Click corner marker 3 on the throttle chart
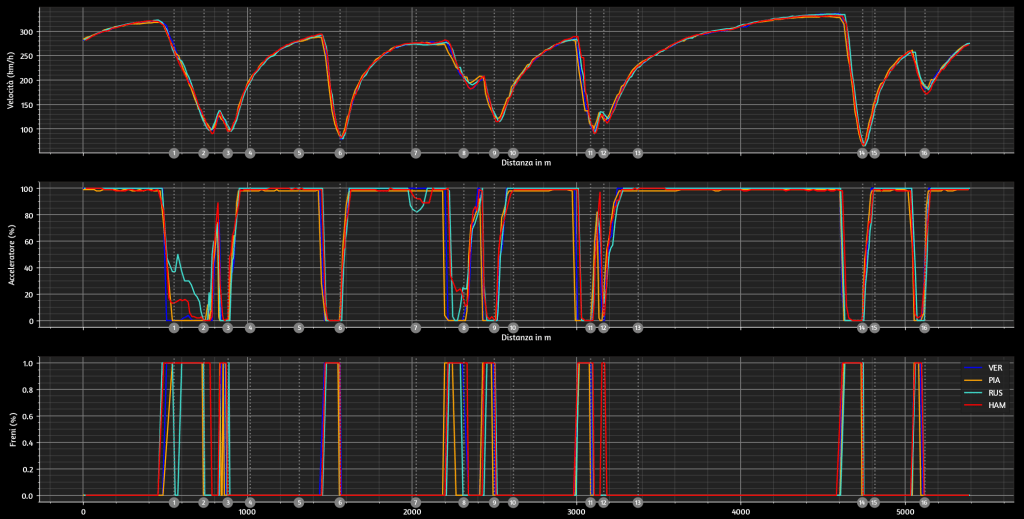The height and width of the screenshot is (519, 1024). pos(227,328)
